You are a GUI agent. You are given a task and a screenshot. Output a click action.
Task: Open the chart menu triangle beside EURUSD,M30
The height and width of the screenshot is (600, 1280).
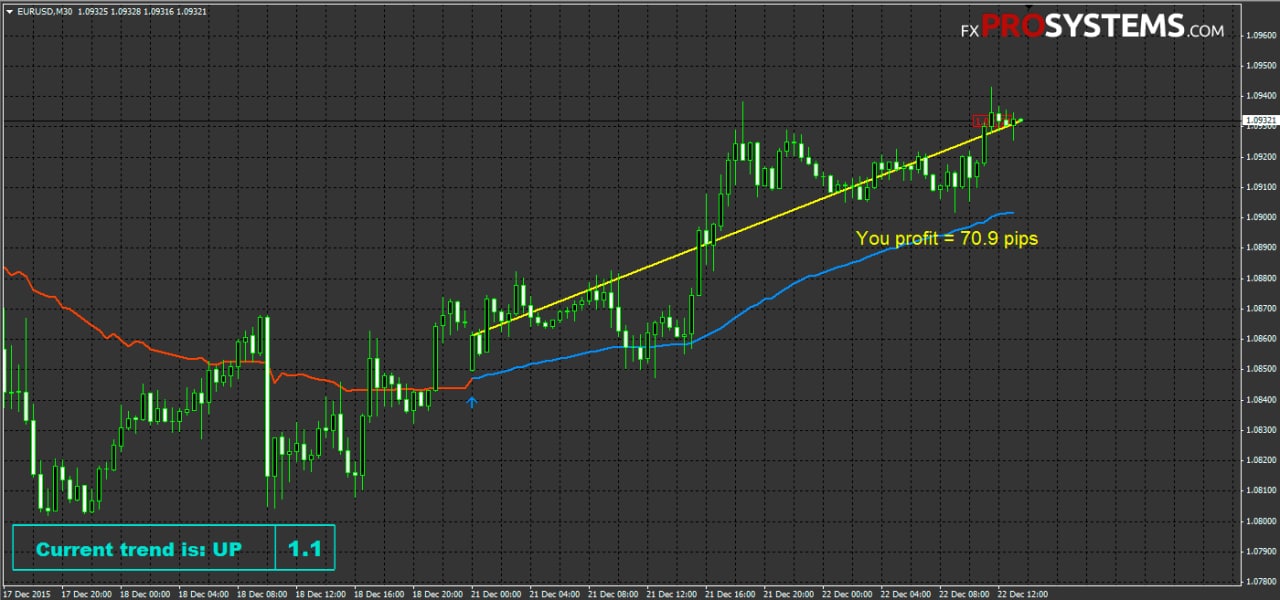[9, 12]
